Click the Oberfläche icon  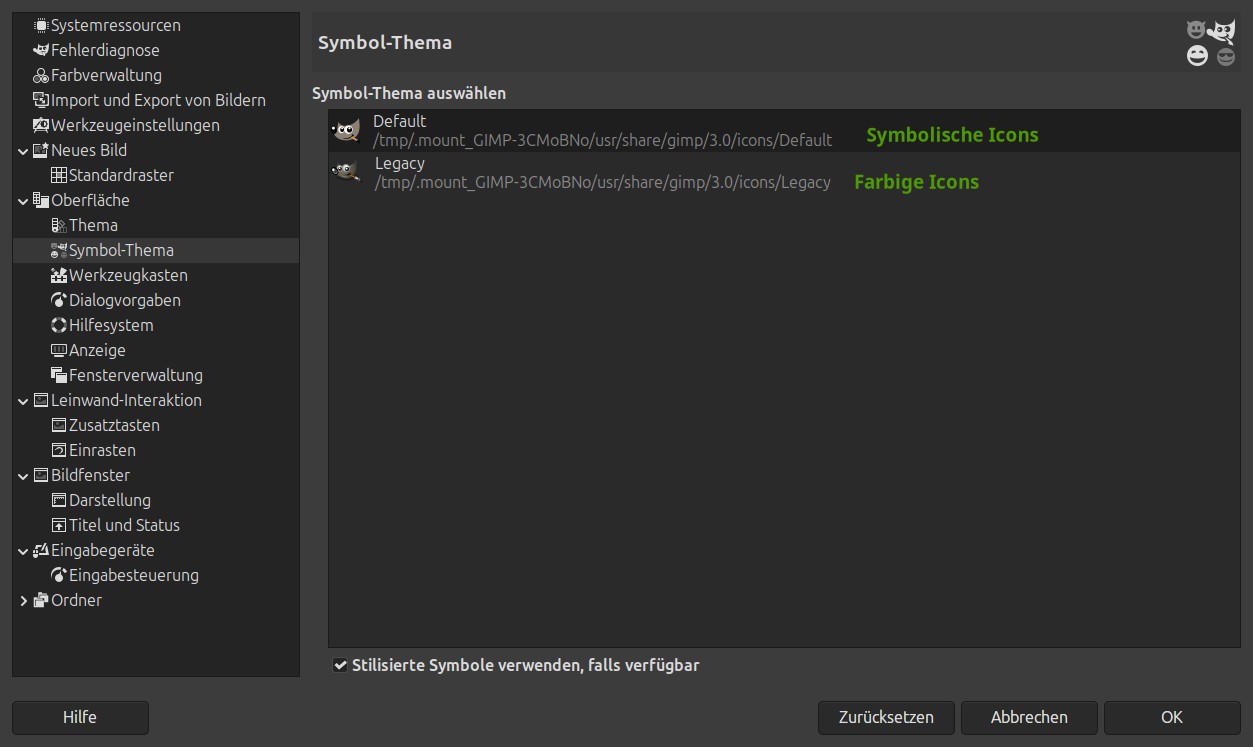41,200
